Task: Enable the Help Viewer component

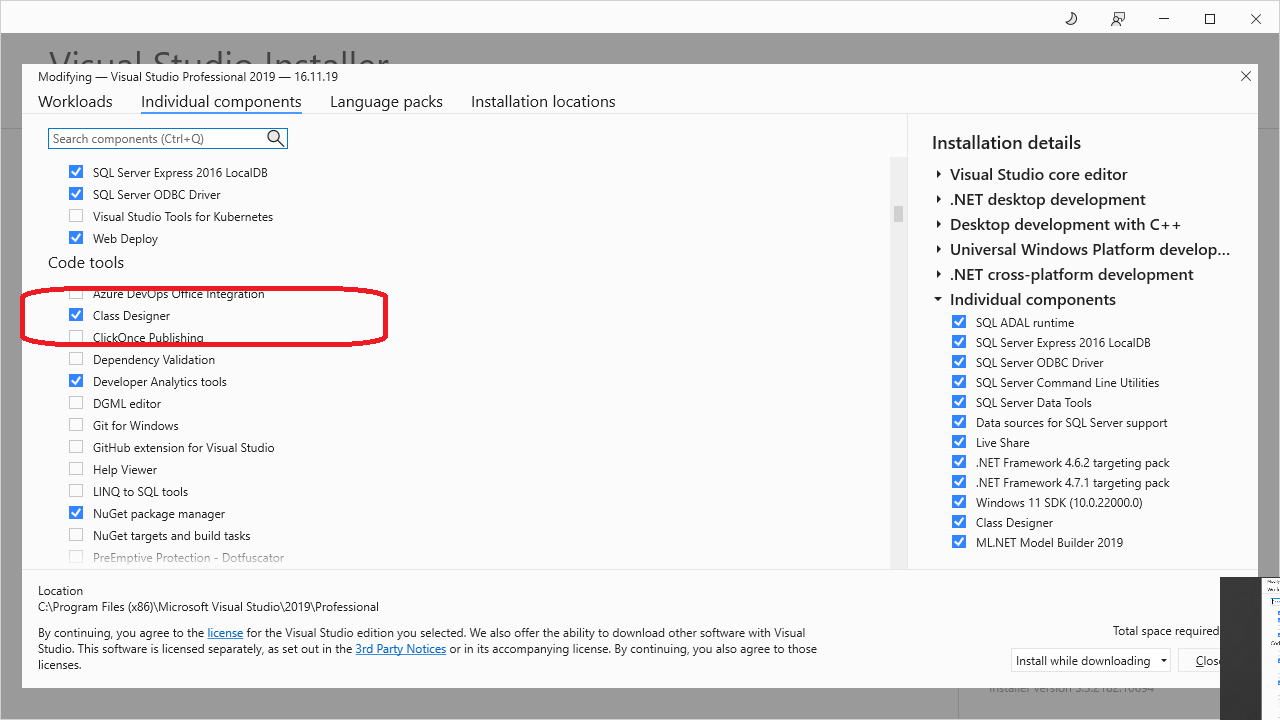Action: [76, 469]
